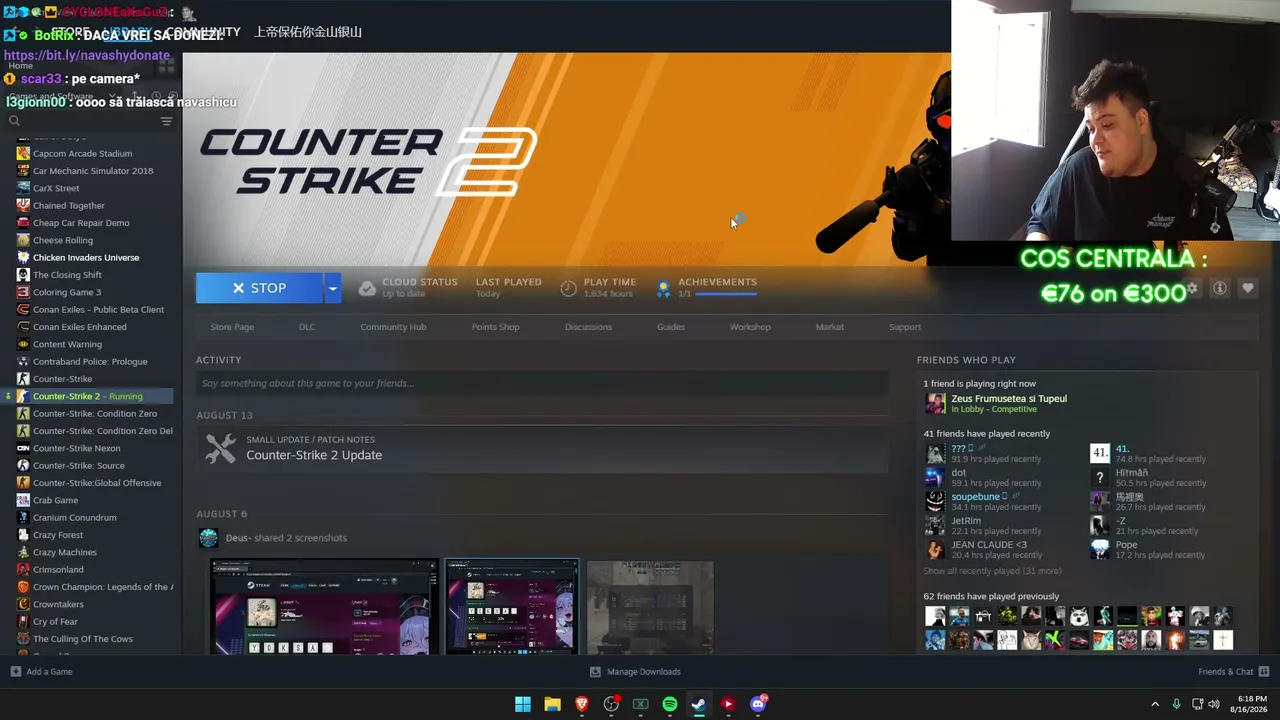Click the Cry of Fear game icon
The image size is (1280, 720).
point(23,622)
